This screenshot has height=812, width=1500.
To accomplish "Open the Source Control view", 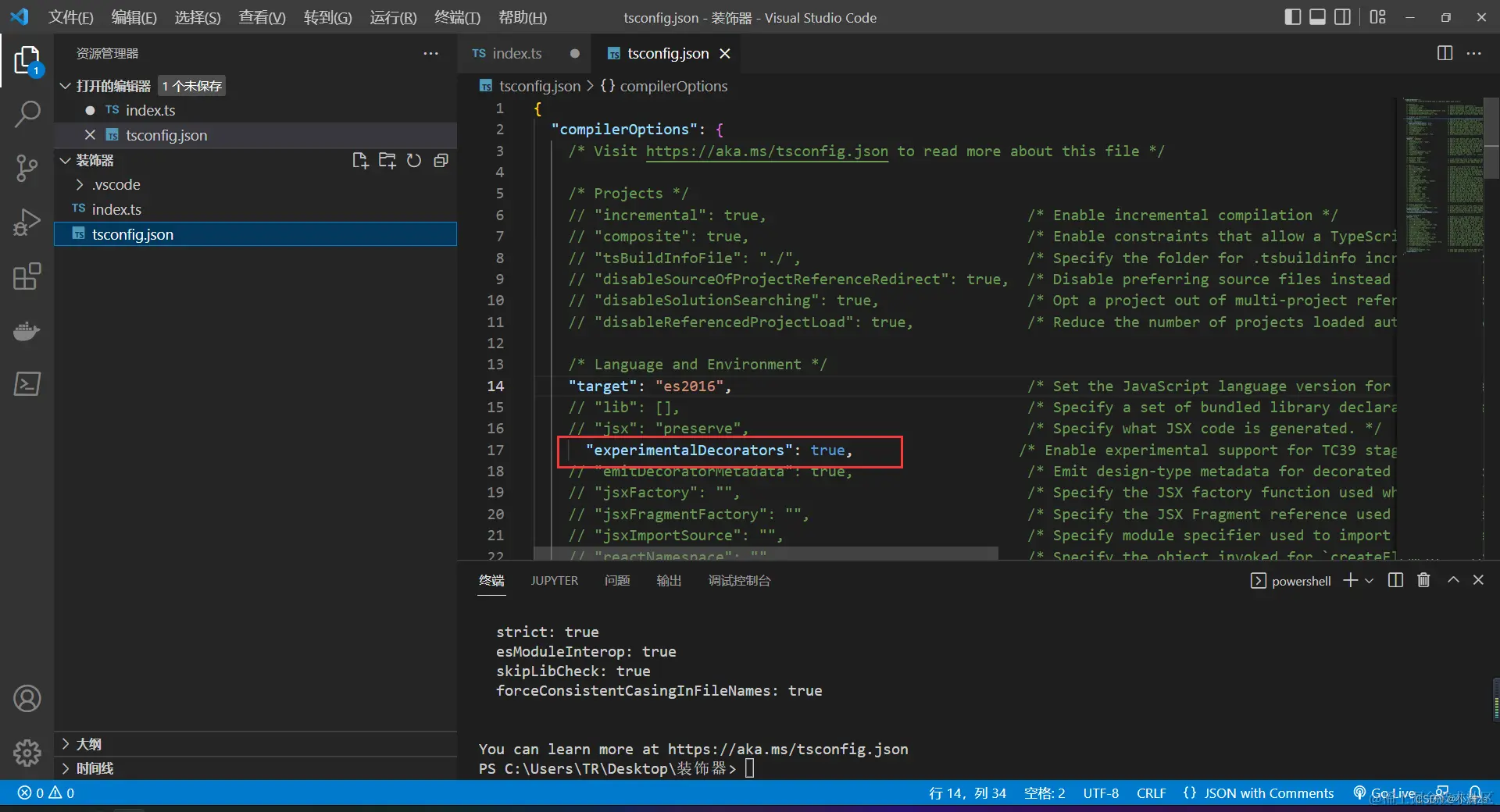I will point(27,168).
